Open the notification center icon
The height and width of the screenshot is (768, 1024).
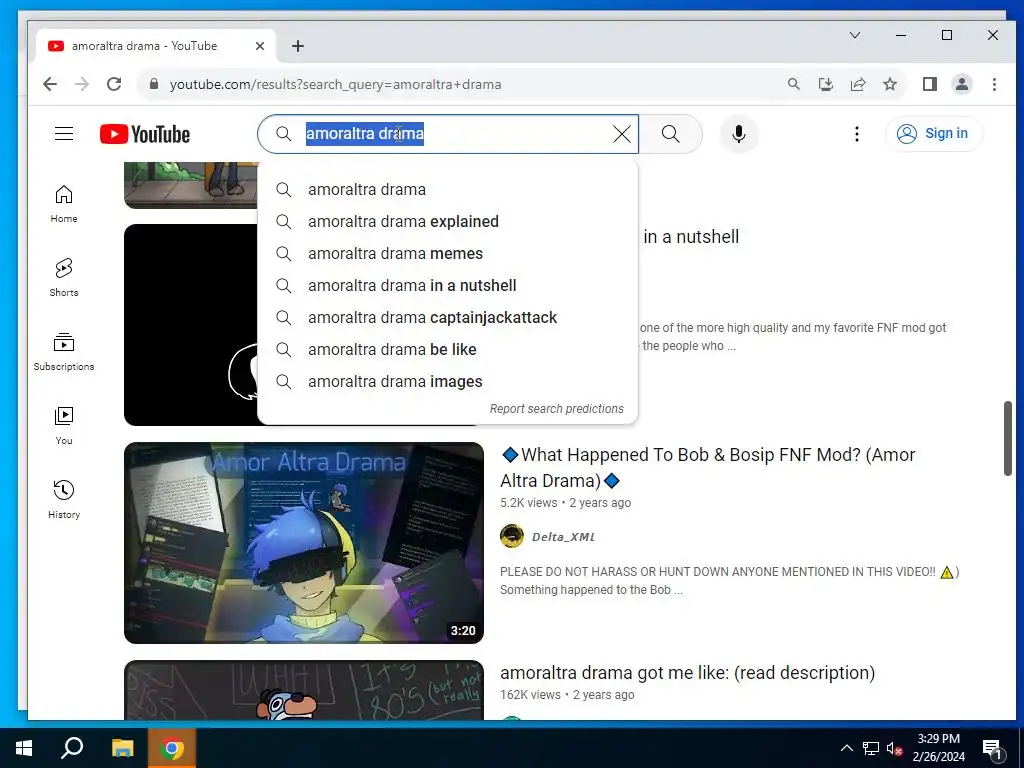click(992, 748)
